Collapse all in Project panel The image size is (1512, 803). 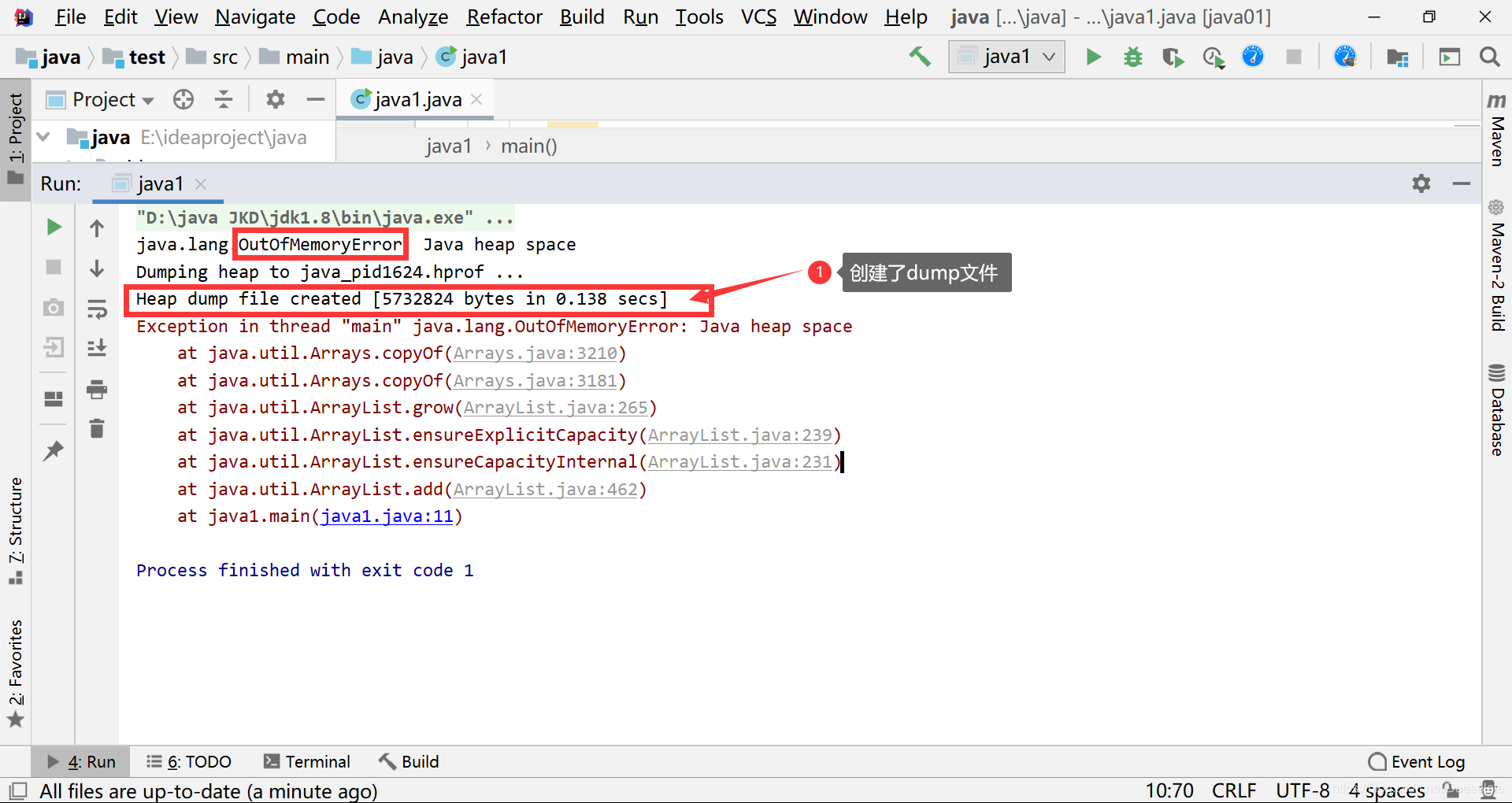pos(224,99)
